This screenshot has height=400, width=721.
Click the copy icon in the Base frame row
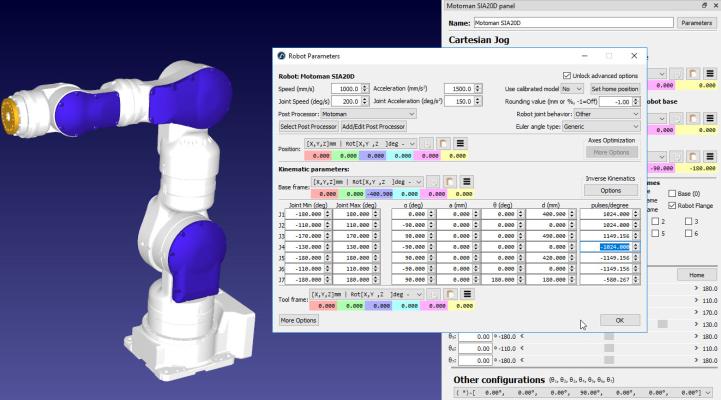pos(433,182)
